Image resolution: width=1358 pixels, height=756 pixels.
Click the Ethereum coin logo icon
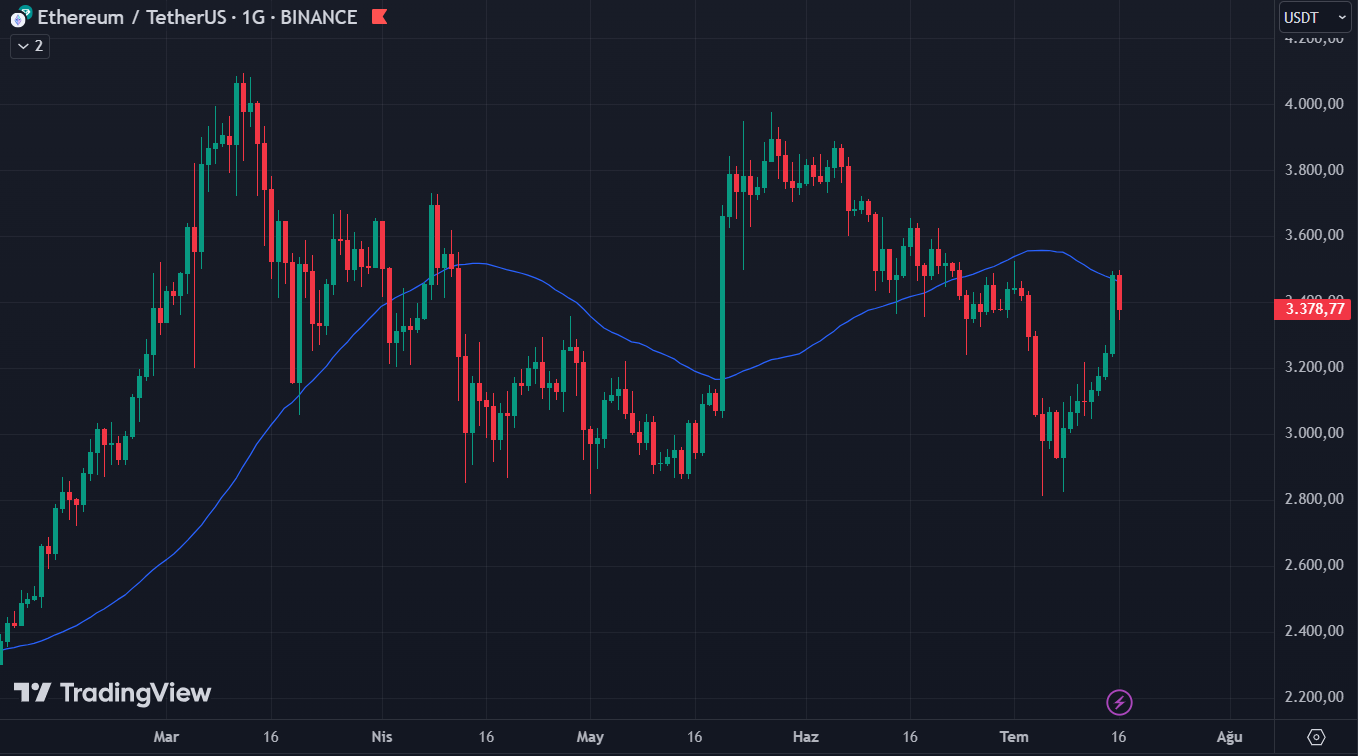click(x=19, y=17)
